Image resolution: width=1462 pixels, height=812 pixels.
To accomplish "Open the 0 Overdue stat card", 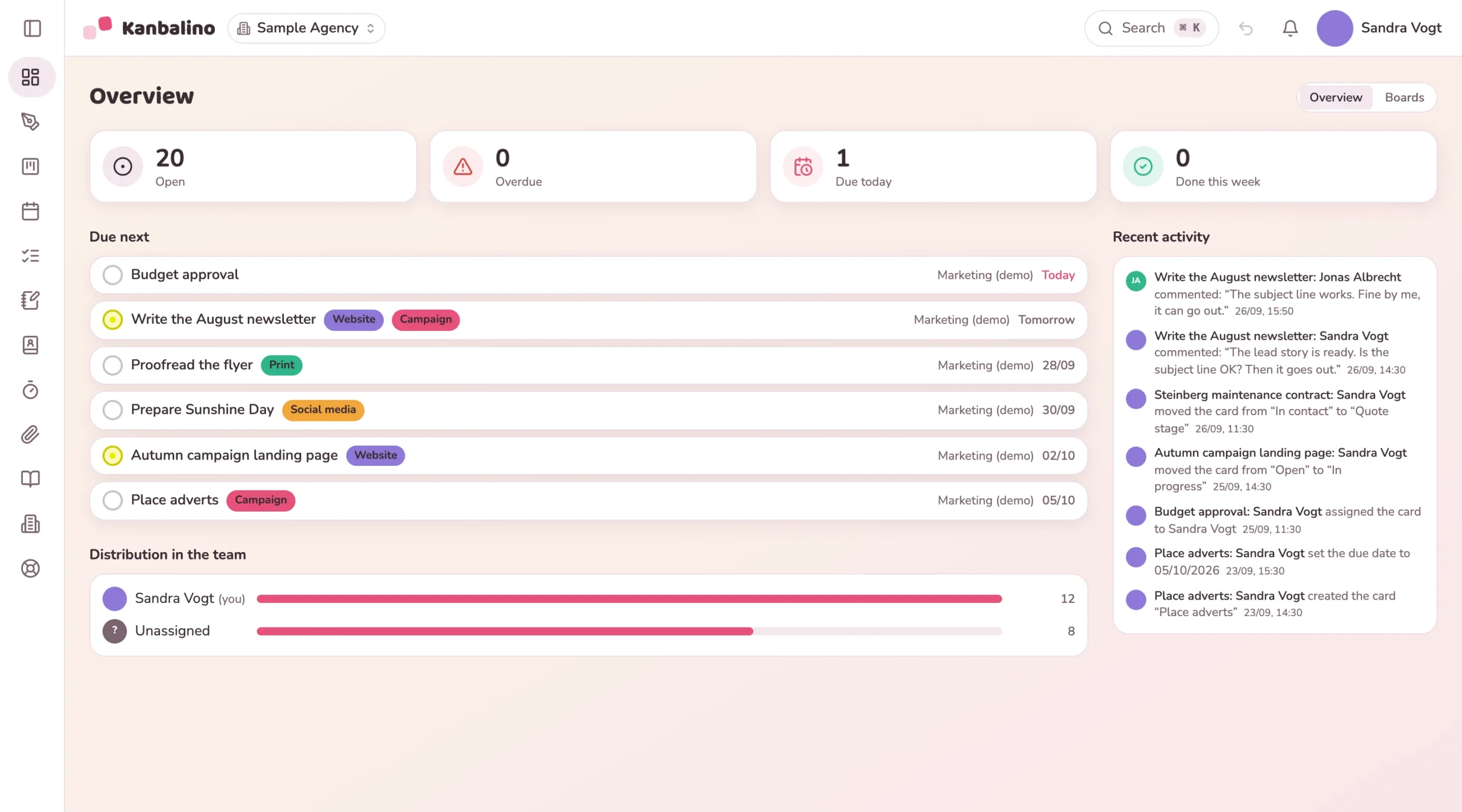I will pyautogui.click(x=593, y=166).
